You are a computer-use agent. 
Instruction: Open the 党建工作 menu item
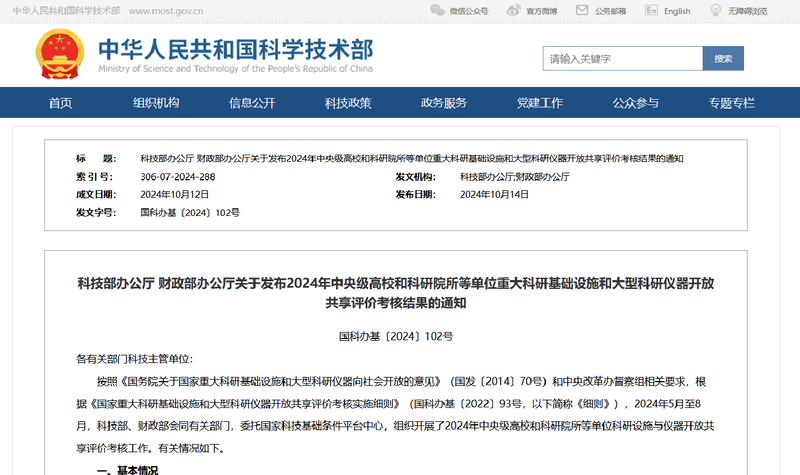point(540,103)
